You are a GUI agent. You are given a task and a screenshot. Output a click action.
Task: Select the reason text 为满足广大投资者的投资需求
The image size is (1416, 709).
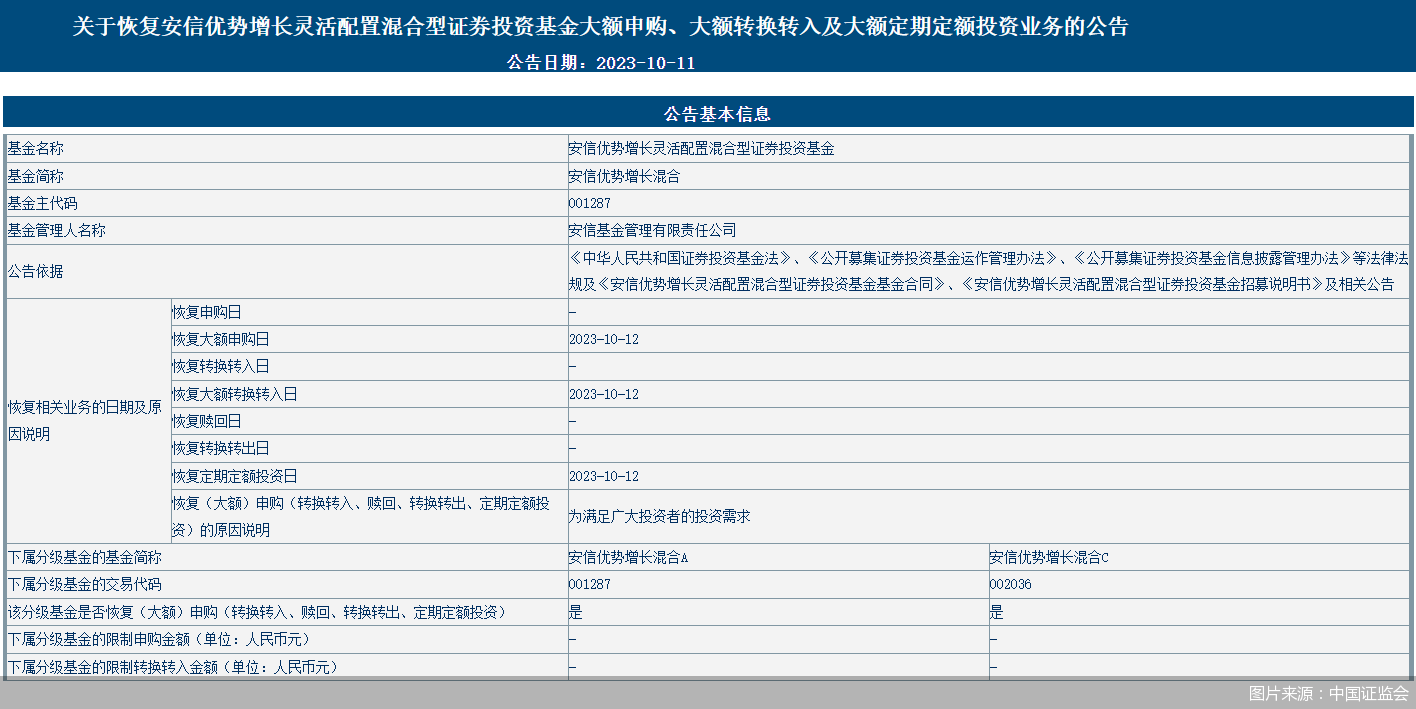pyautogui.click(x=659, y=517)
